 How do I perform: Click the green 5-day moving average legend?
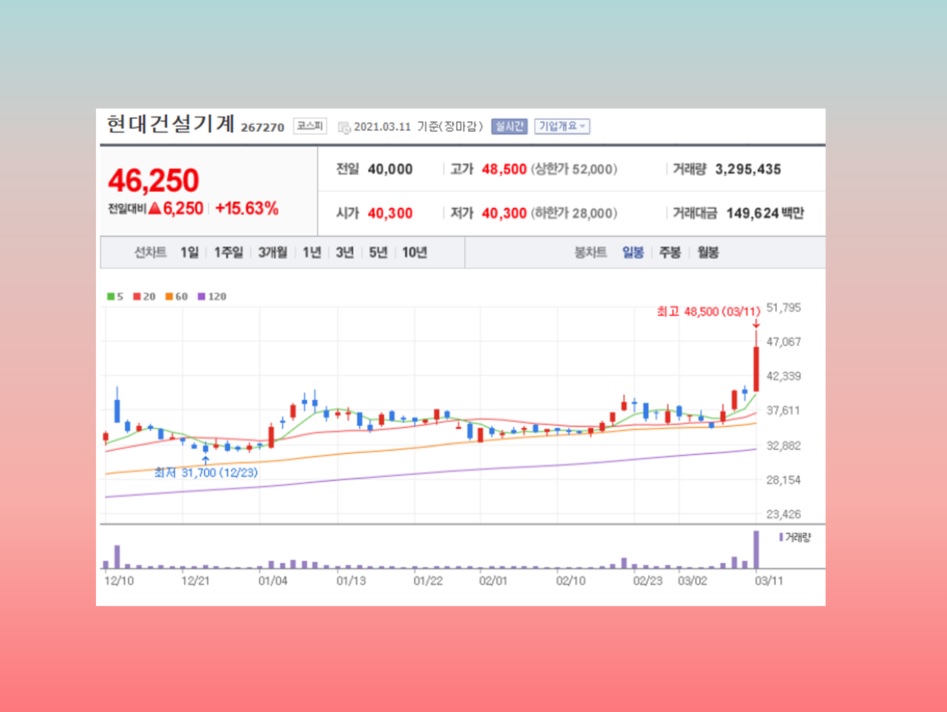tap(115, 297)
